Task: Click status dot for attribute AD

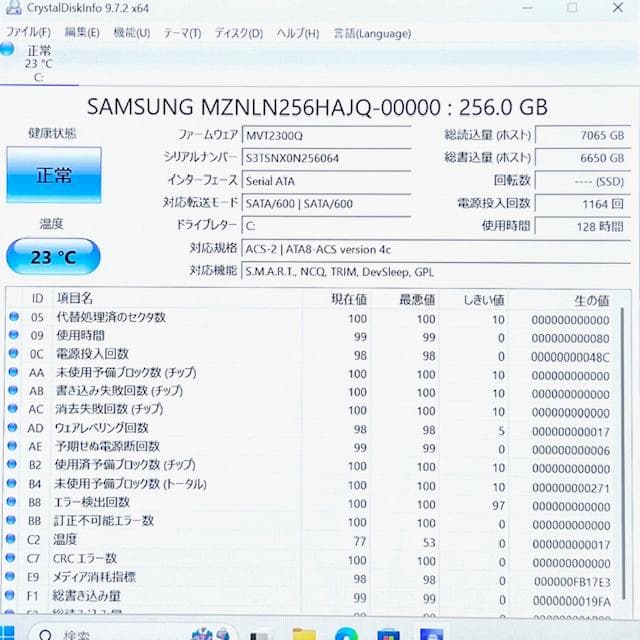Action: tap(12, 427)
